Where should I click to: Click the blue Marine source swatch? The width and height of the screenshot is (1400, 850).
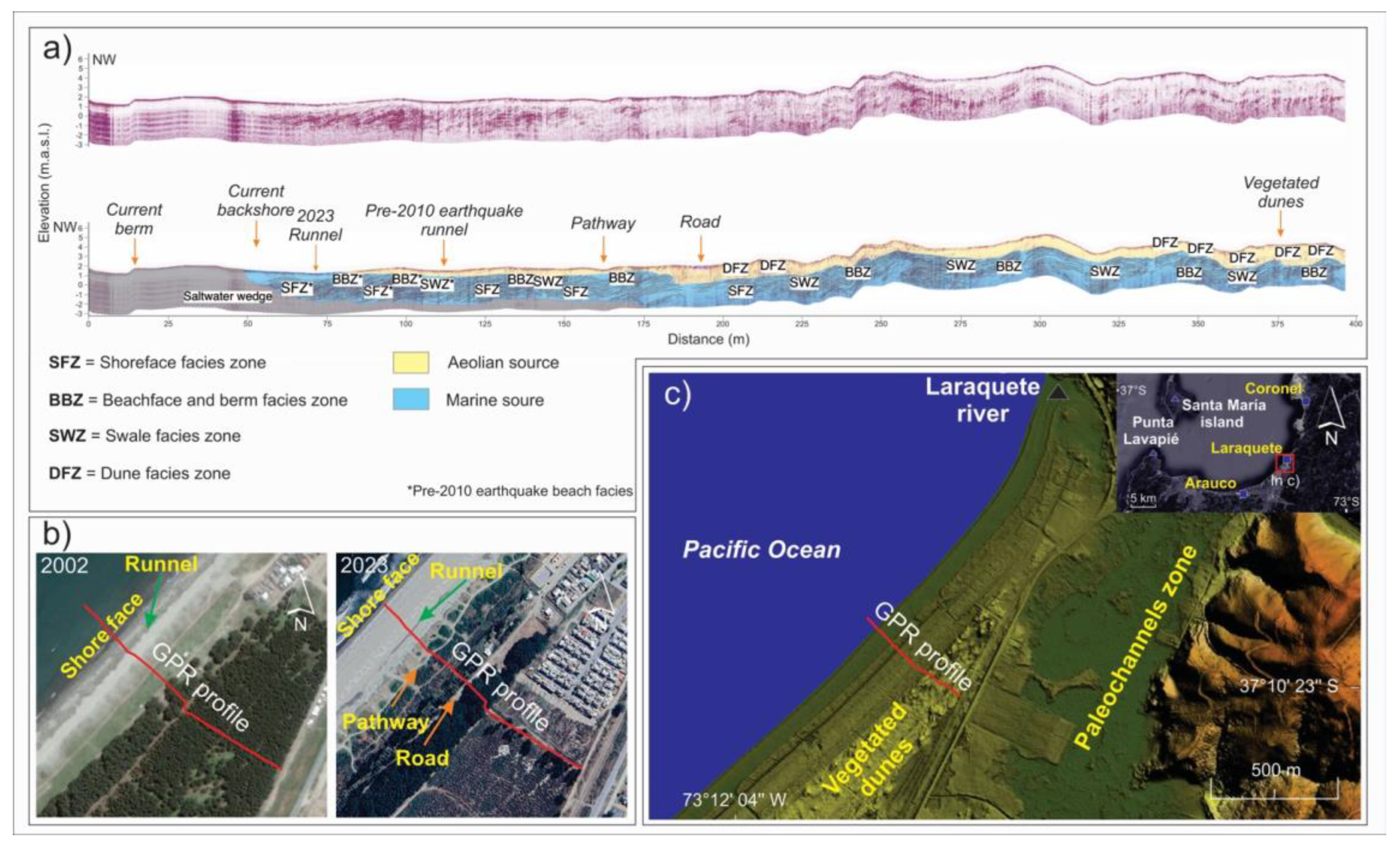tap(410, 399)
